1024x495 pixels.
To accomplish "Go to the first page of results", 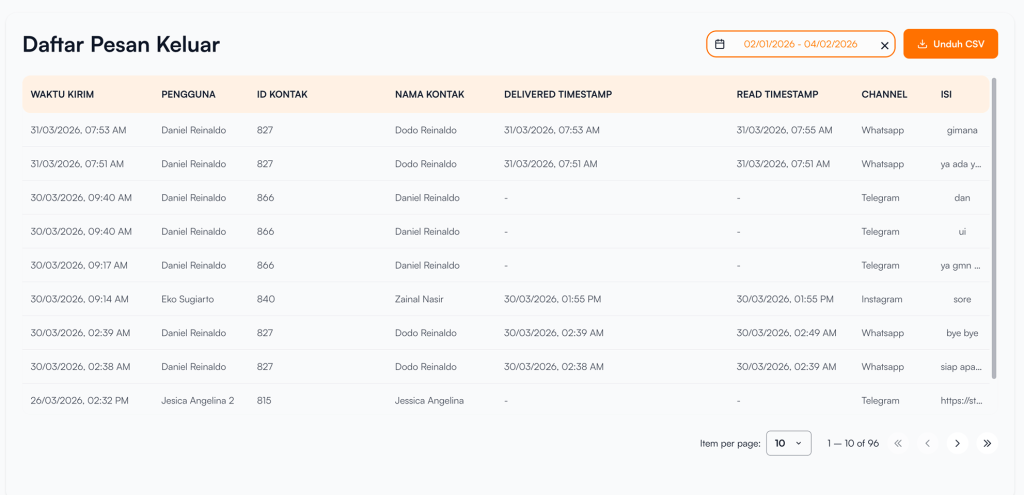I will pyautogui.click(x=898, y=443).
